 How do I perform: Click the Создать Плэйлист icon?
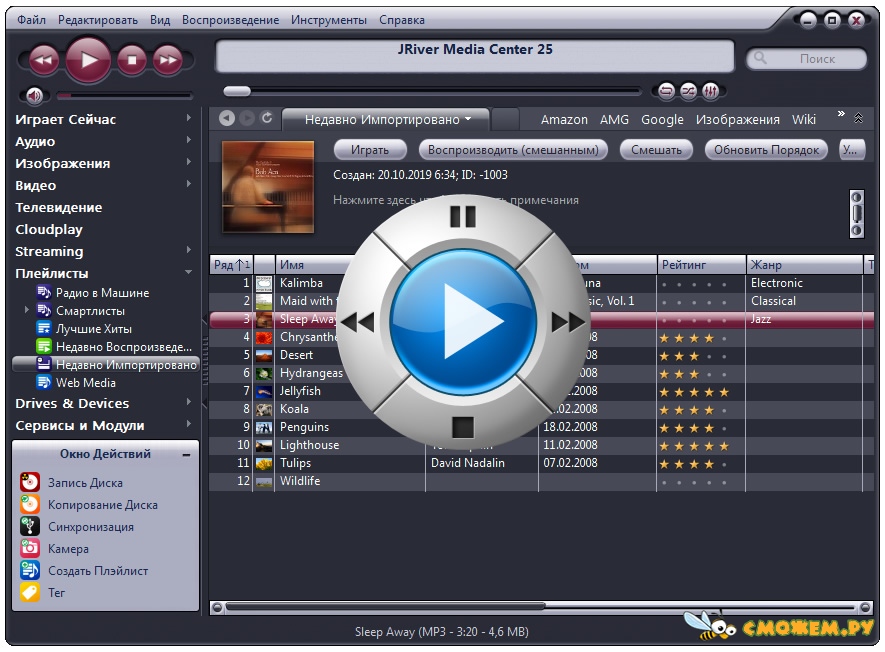[30, 570]
